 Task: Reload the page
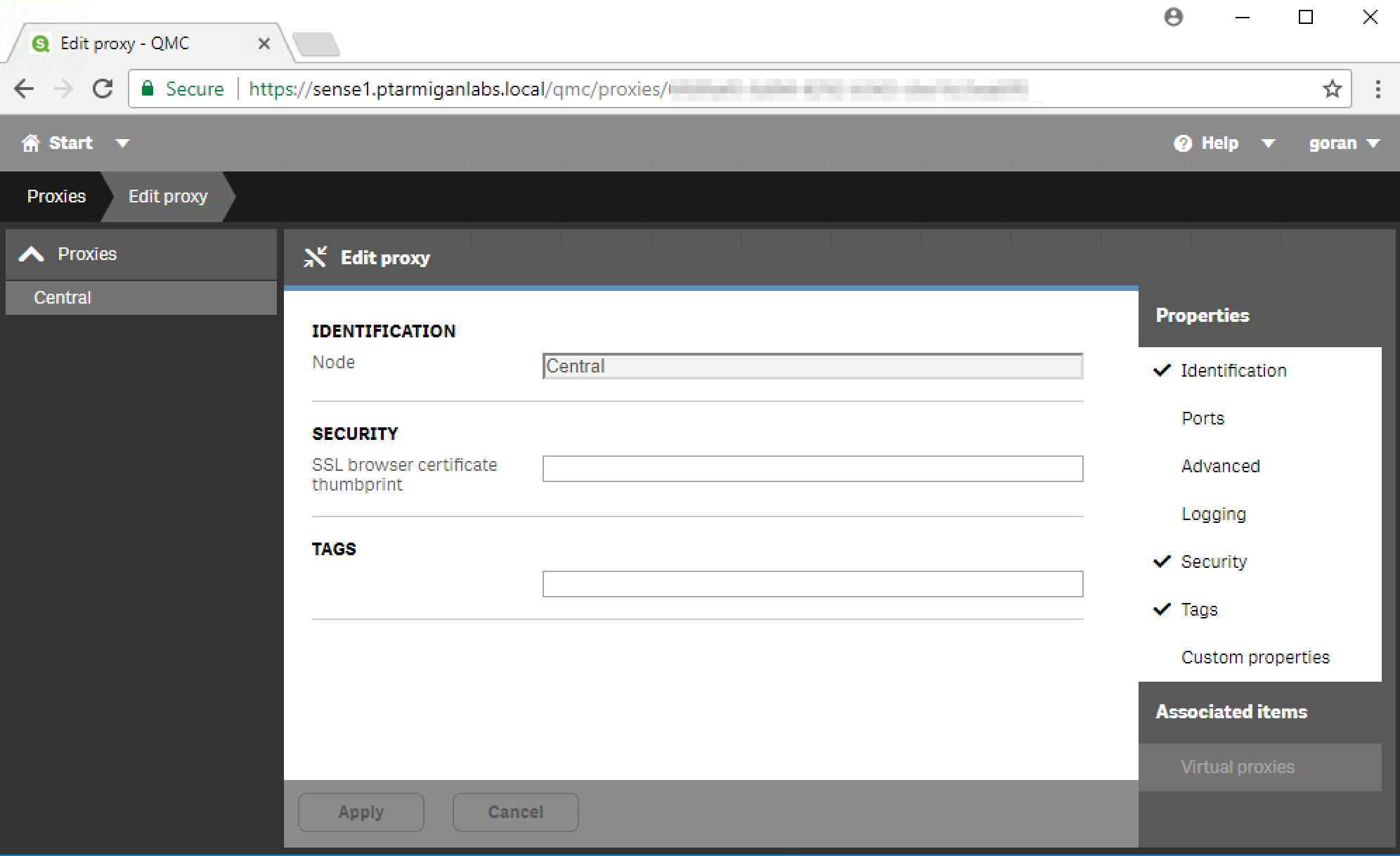103,89
